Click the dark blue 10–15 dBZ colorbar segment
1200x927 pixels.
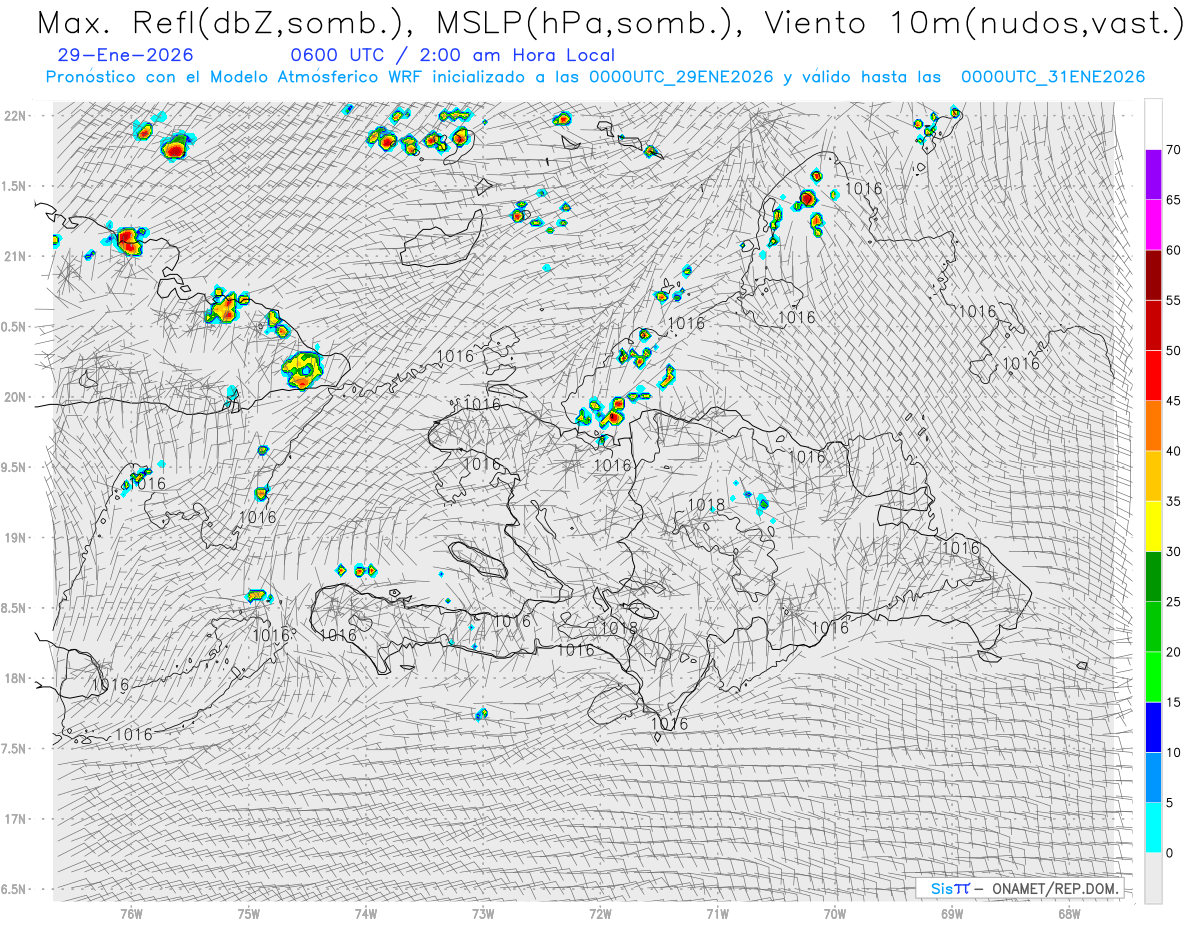pos(1153,727)
